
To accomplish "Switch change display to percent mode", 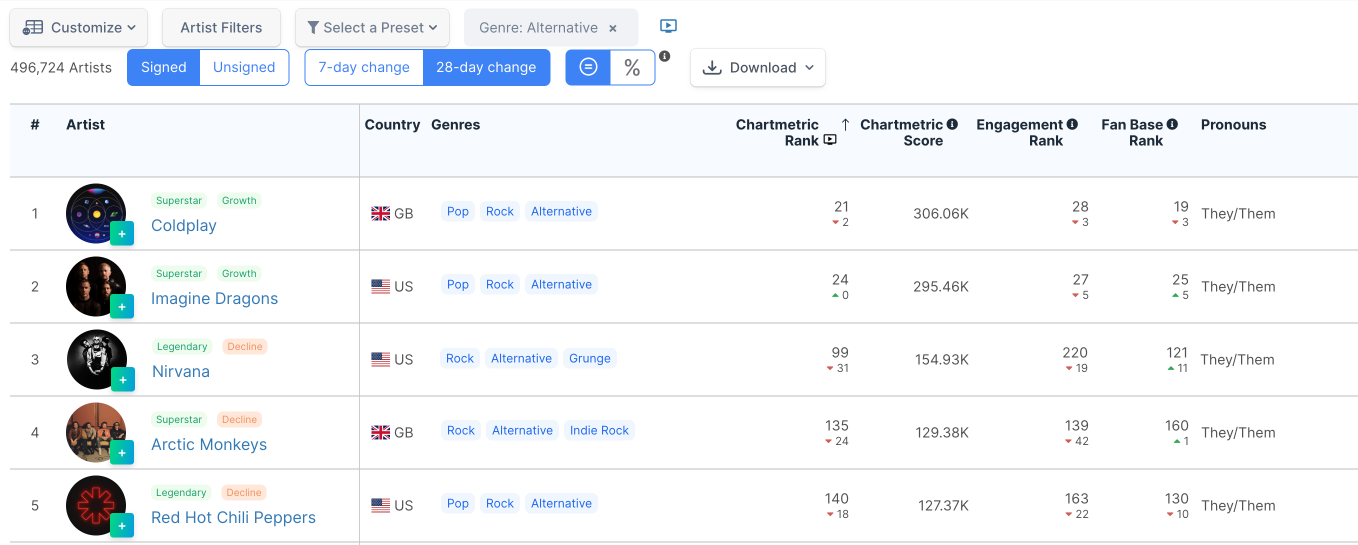I will 632,68.
